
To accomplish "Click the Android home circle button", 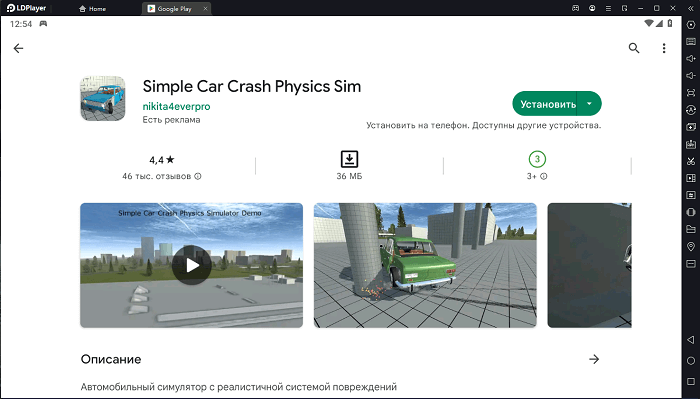I will click(691, 361).
